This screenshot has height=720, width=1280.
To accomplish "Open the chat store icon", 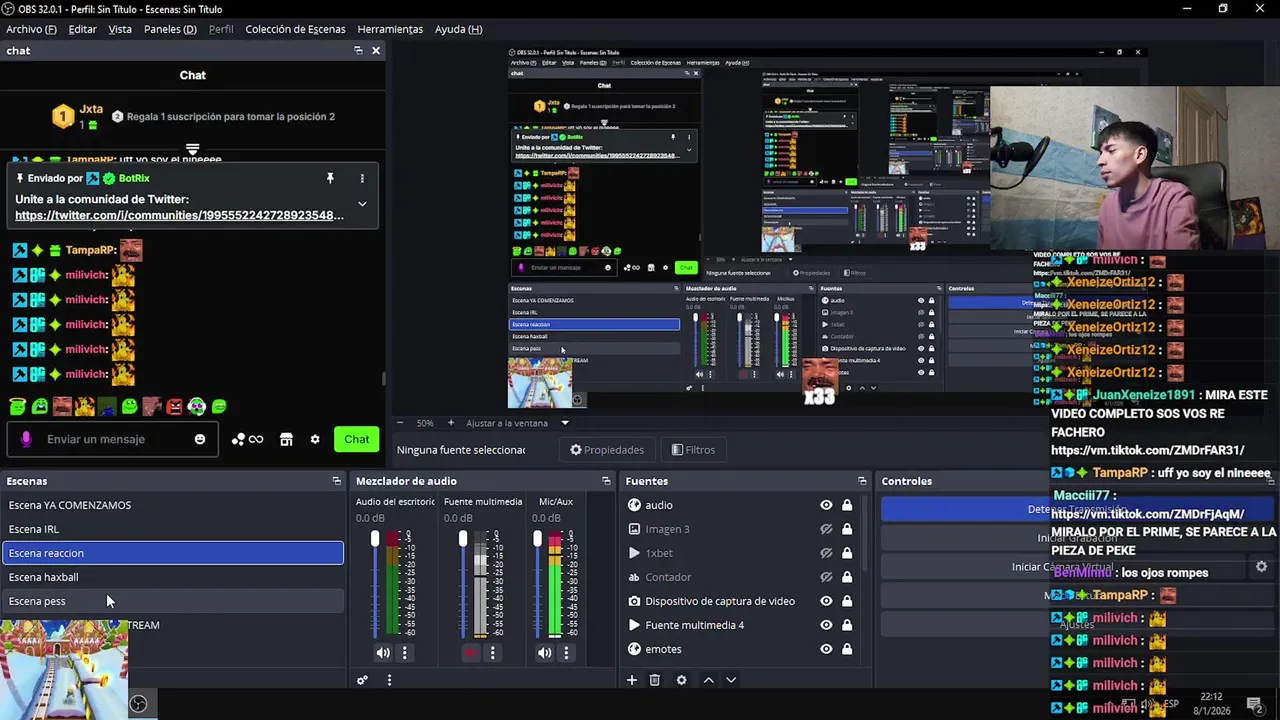I will [286, 439].
